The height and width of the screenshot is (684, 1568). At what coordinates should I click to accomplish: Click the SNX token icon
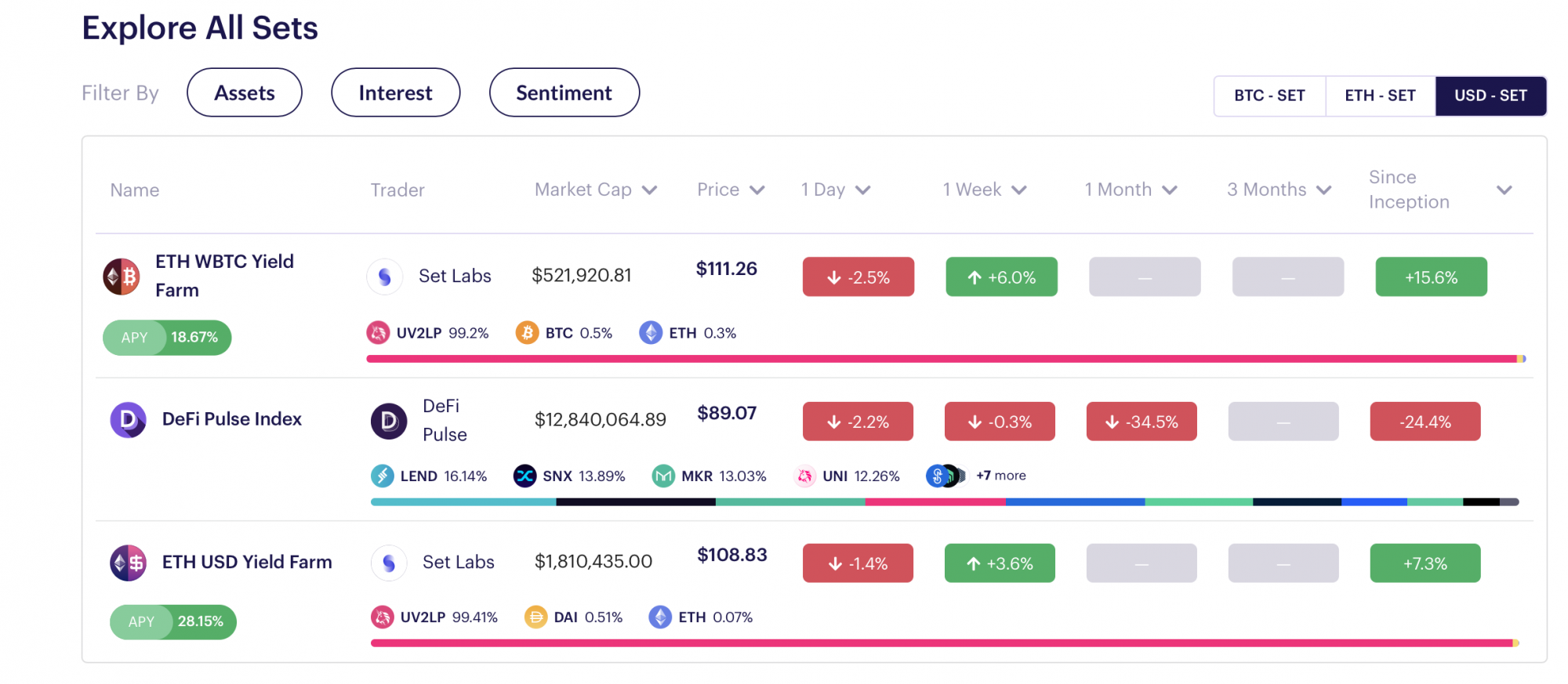pyautogui.click(x=524, y=476)
